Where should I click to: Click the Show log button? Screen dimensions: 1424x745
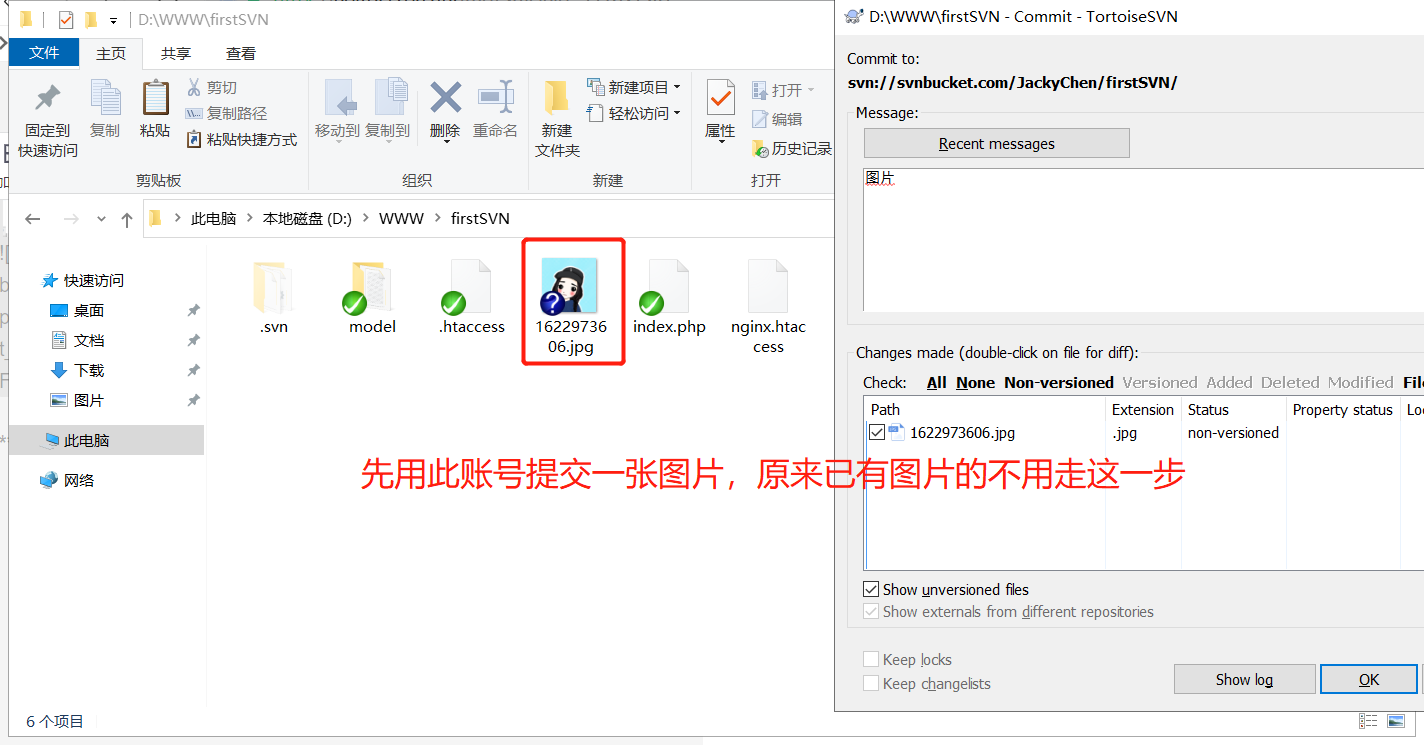click(1244, 679)
